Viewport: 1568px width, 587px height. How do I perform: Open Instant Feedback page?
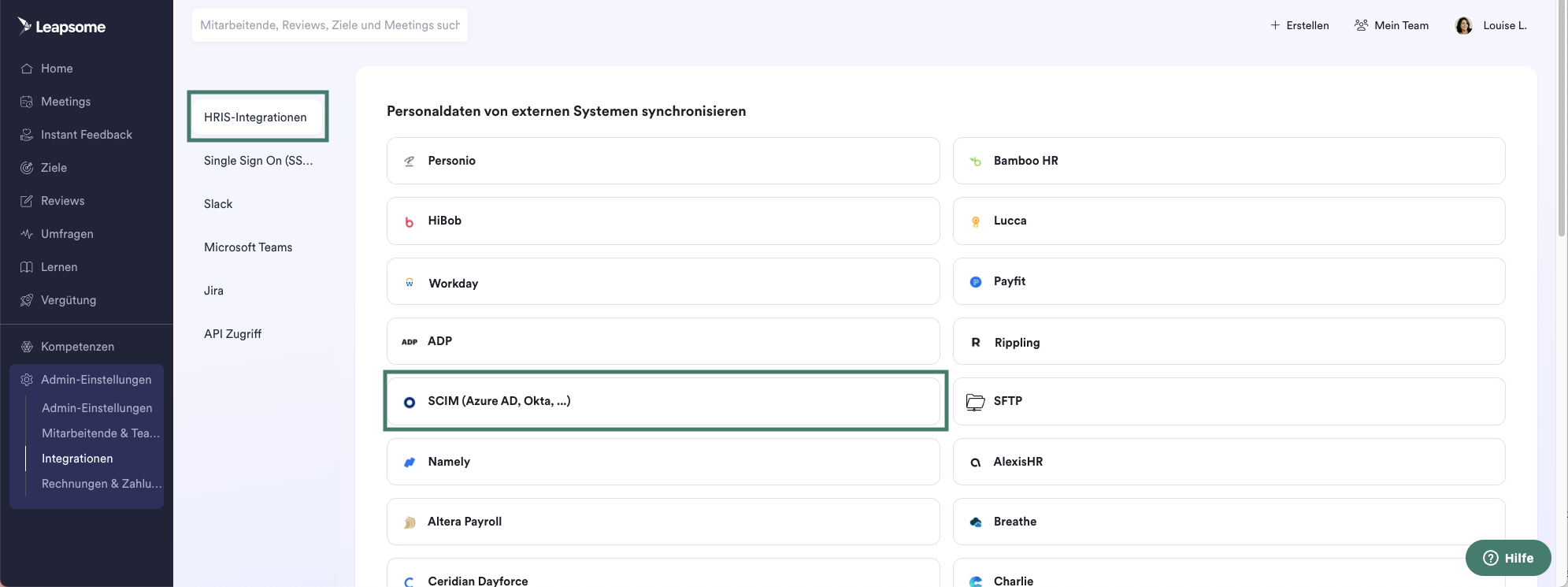pos(87,135)
